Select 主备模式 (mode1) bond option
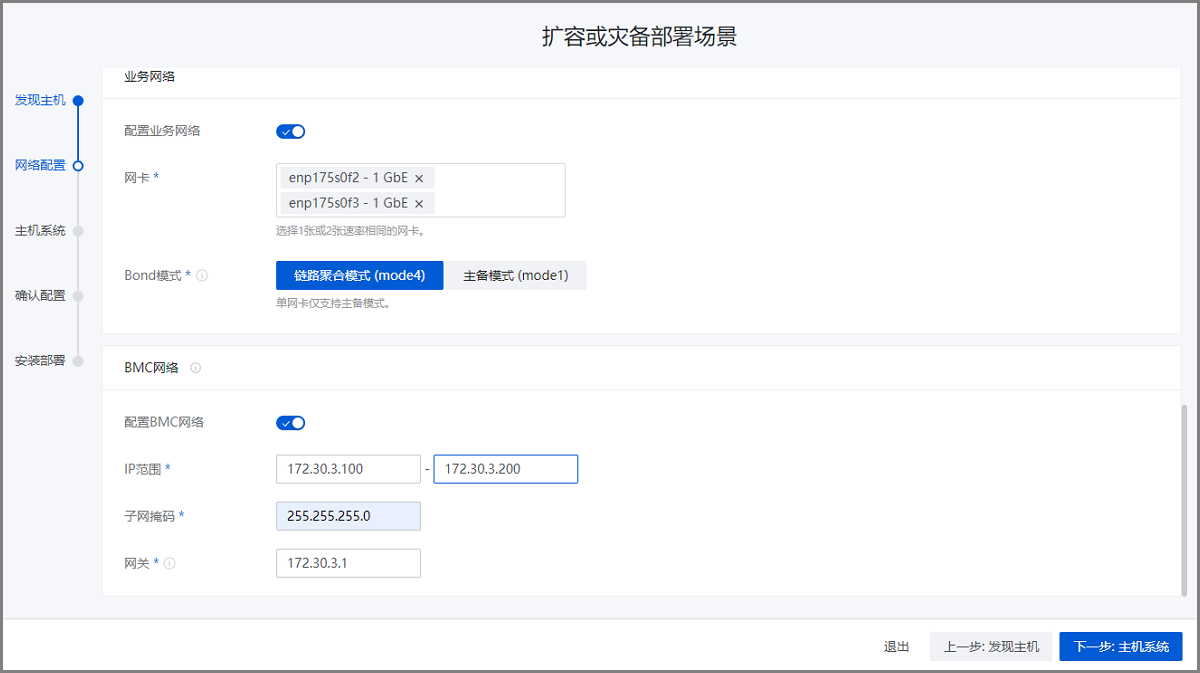The width and height of the screenshot is (1200, 673). click(x=515, y=276)
